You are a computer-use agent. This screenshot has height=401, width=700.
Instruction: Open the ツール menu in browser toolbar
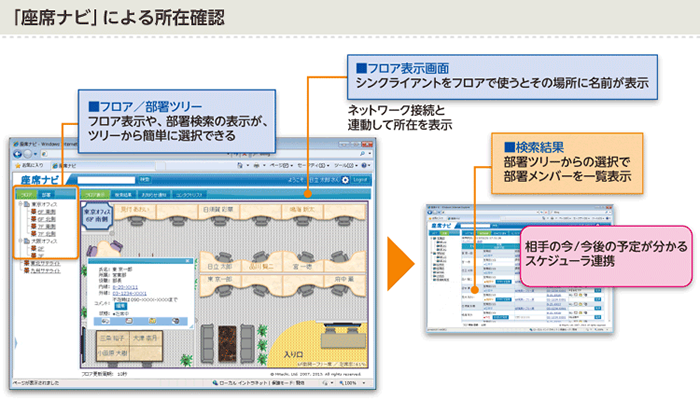tap(346, 165)
